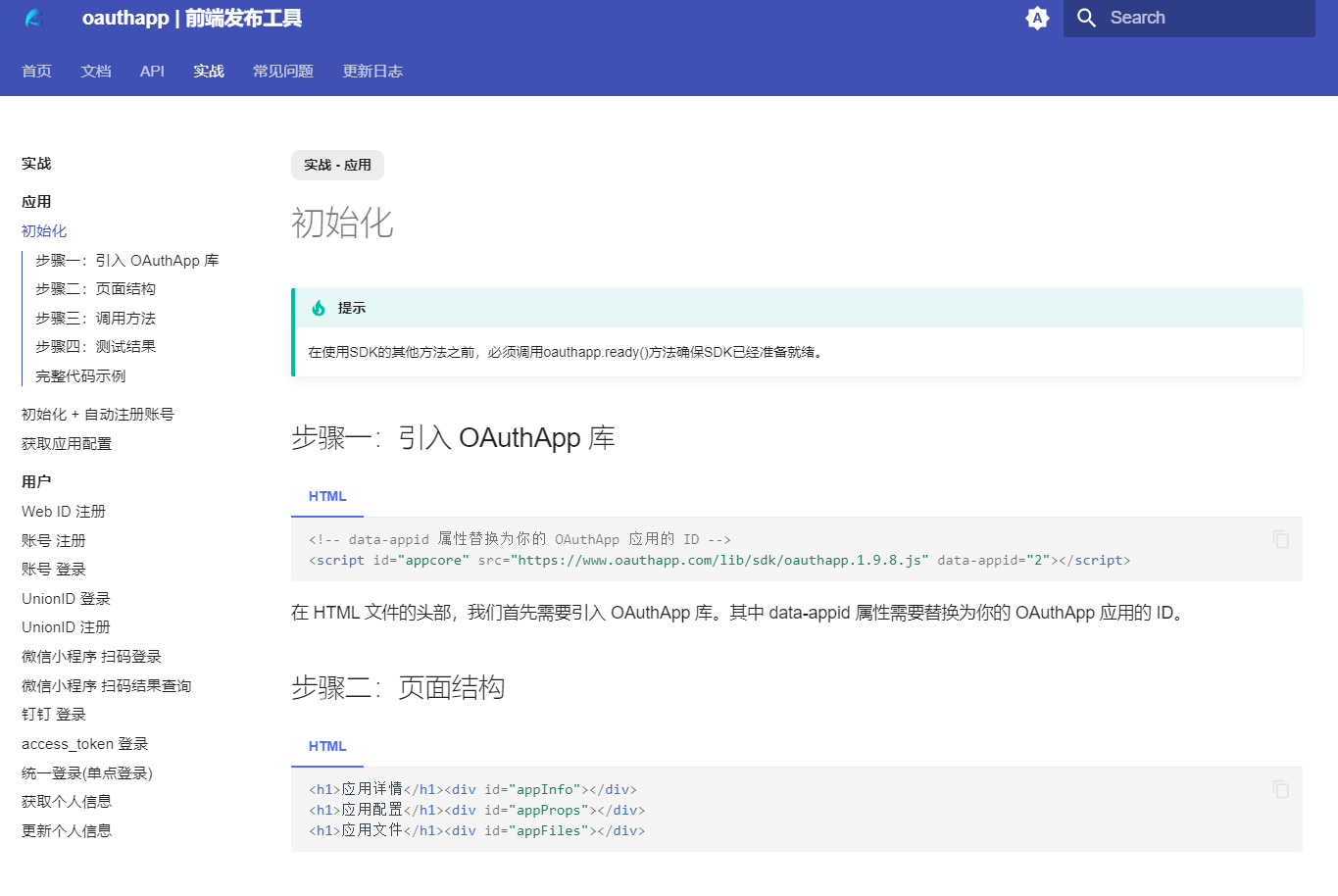Click the appProps div line in code
The height and width of the screenshot is (896, 1338).
476,810
